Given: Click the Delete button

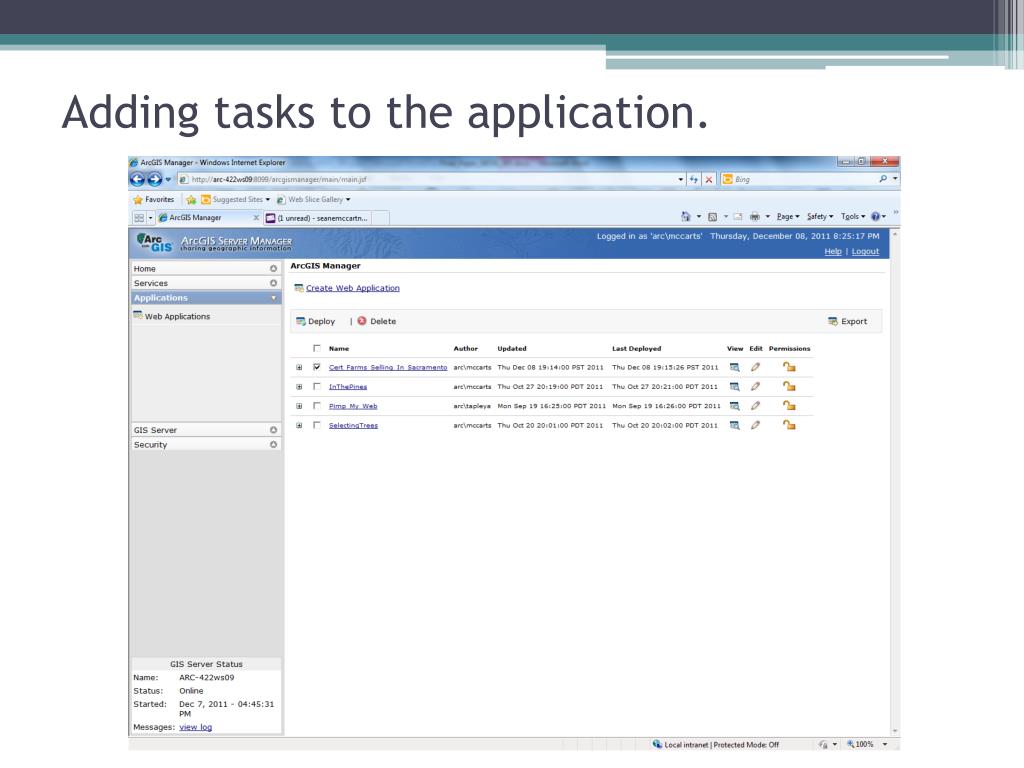Looking at the screenshot, I should (x=377, y=321).
